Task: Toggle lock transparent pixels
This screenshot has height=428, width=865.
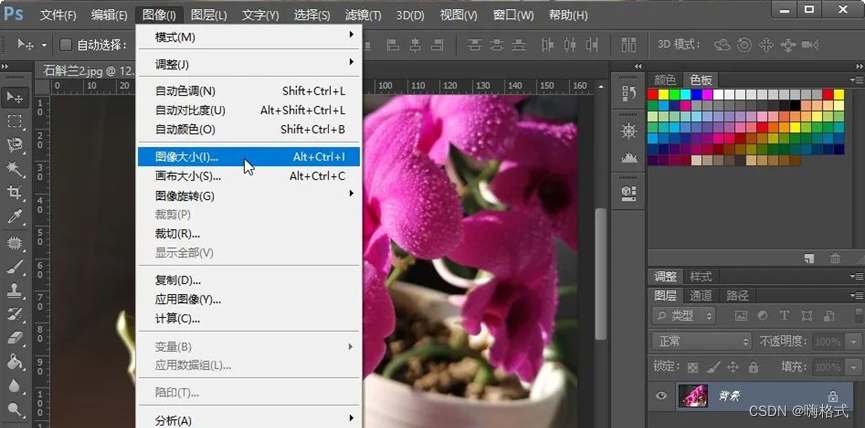Action: click(693, 367)
